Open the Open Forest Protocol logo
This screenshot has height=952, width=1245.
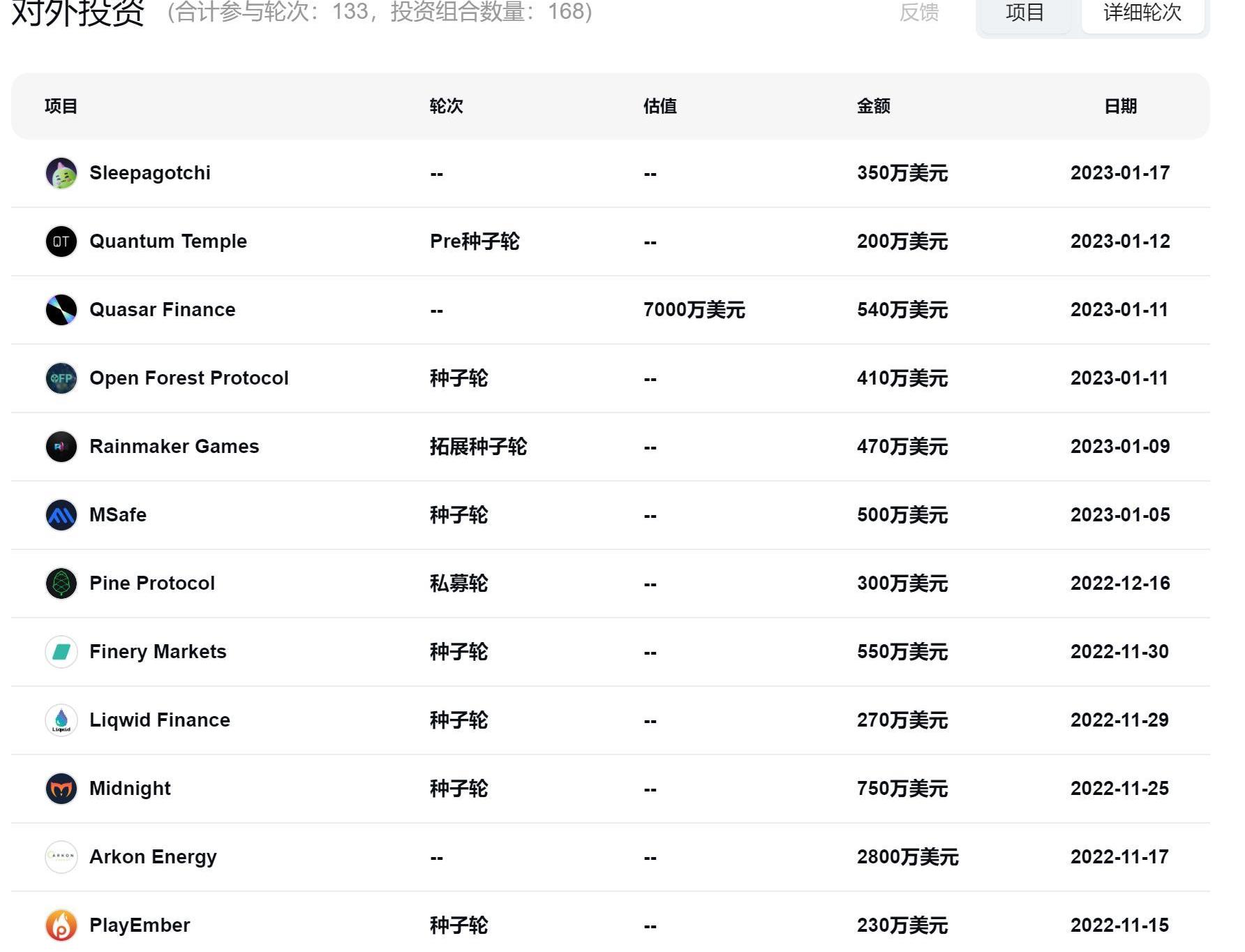tap(61, 378)
